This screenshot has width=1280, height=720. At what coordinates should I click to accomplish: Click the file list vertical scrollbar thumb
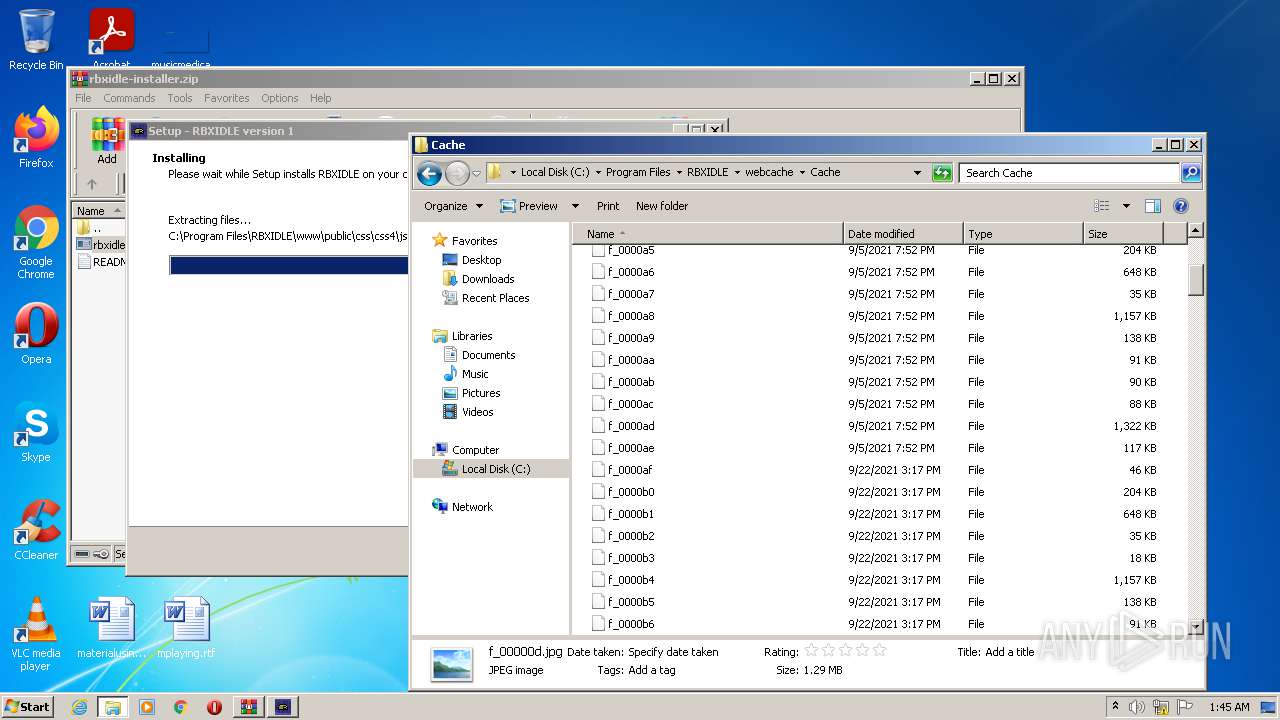1195,278
